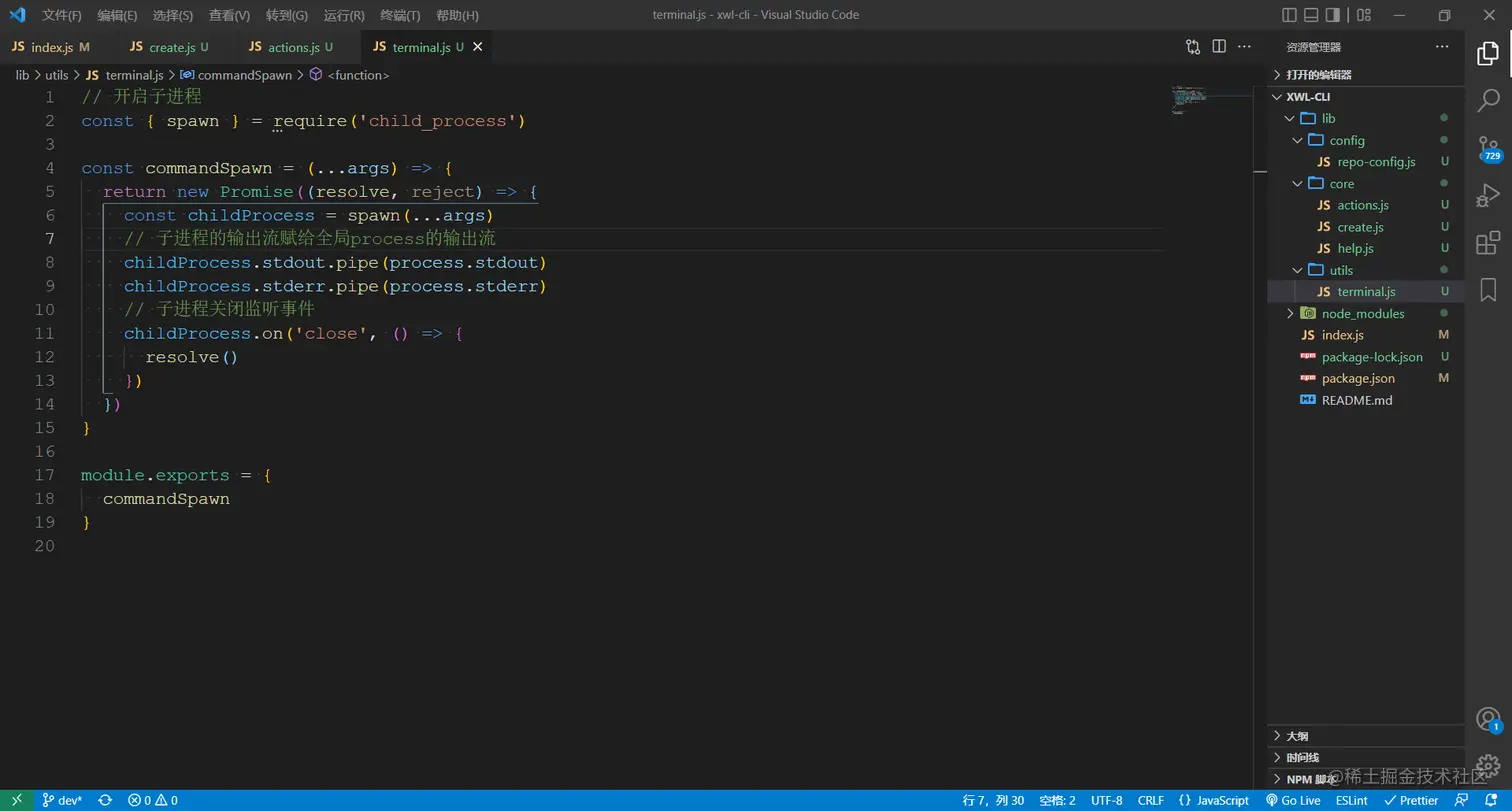Open the Extensions view
Viewport: 1512px width, 811px height.
[x=1488, y=243]
